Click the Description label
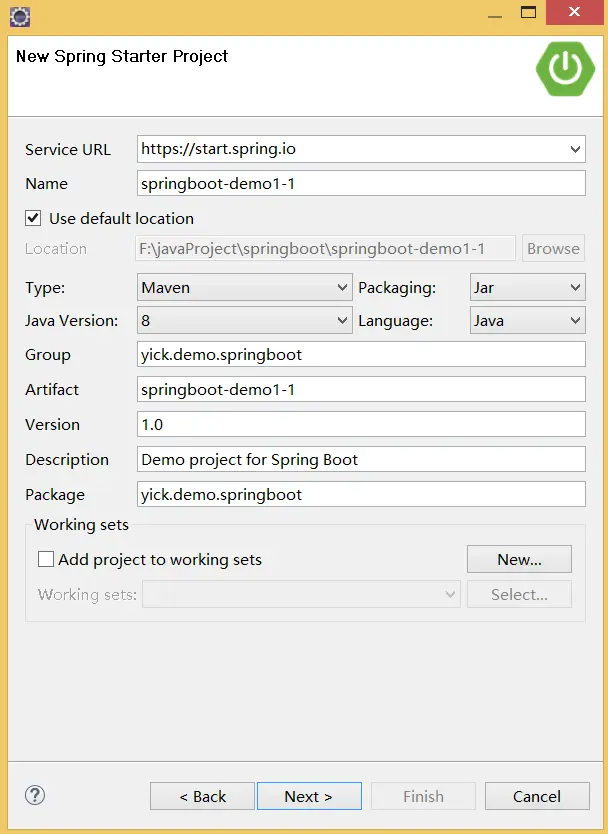 pyautogui.click(x=66, y=460)
